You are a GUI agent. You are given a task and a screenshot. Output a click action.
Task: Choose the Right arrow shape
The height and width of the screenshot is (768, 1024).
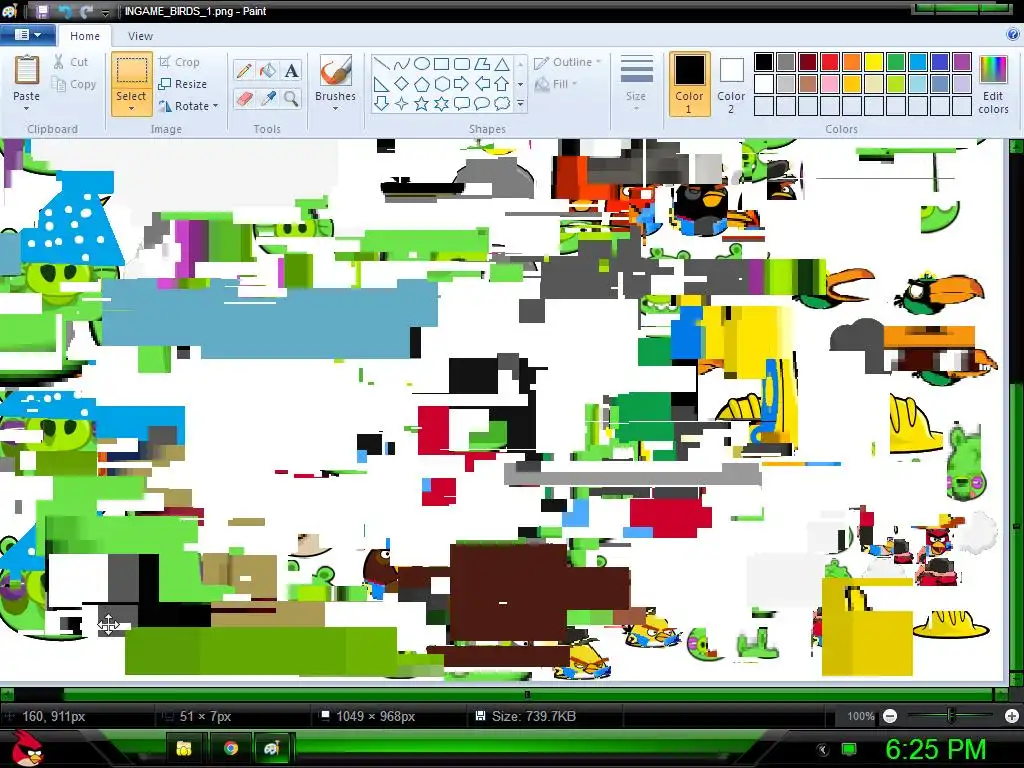click(x=462, y=84)
